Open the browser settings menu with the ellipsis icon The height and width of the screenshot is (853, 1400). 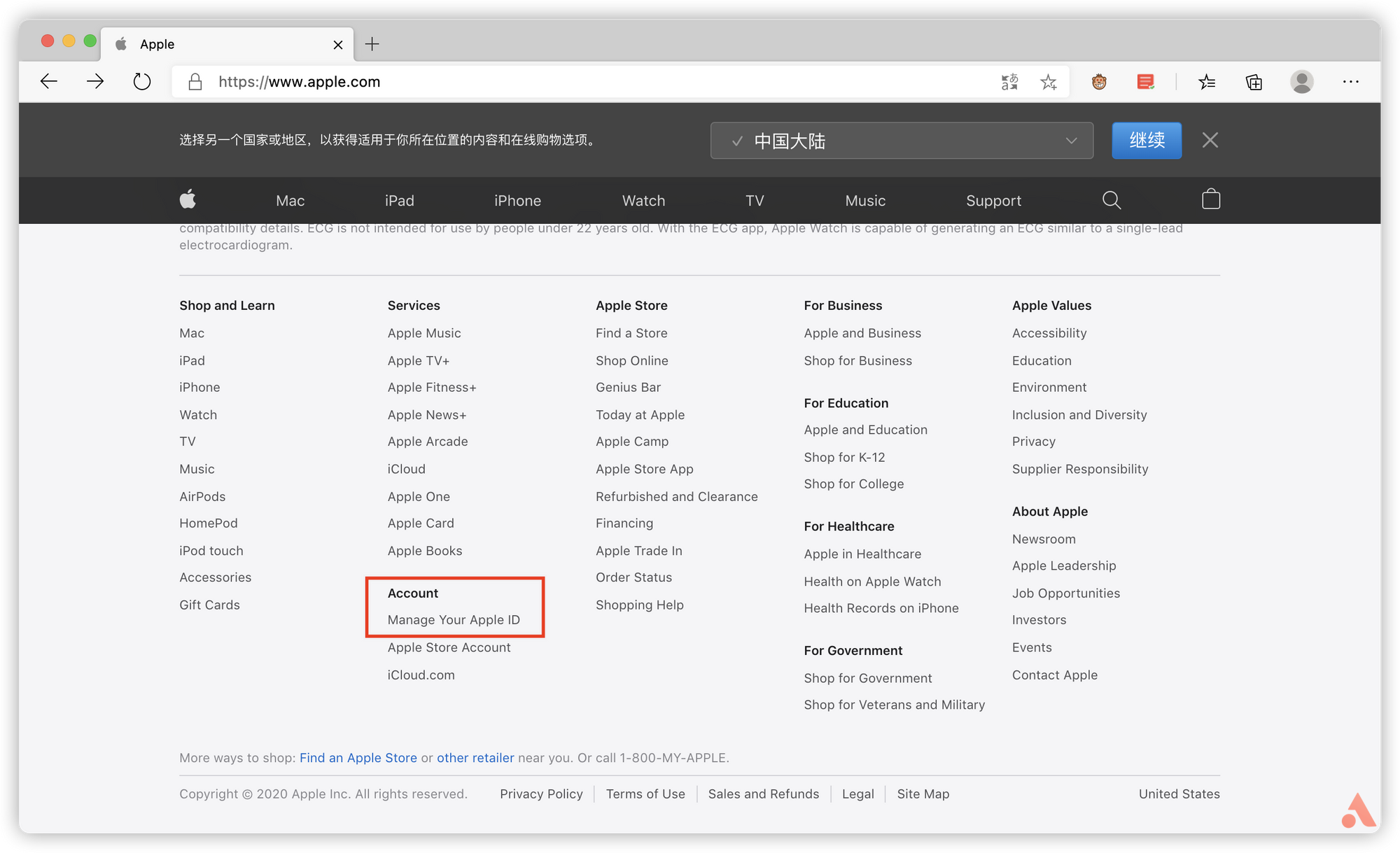[1350, 82]
